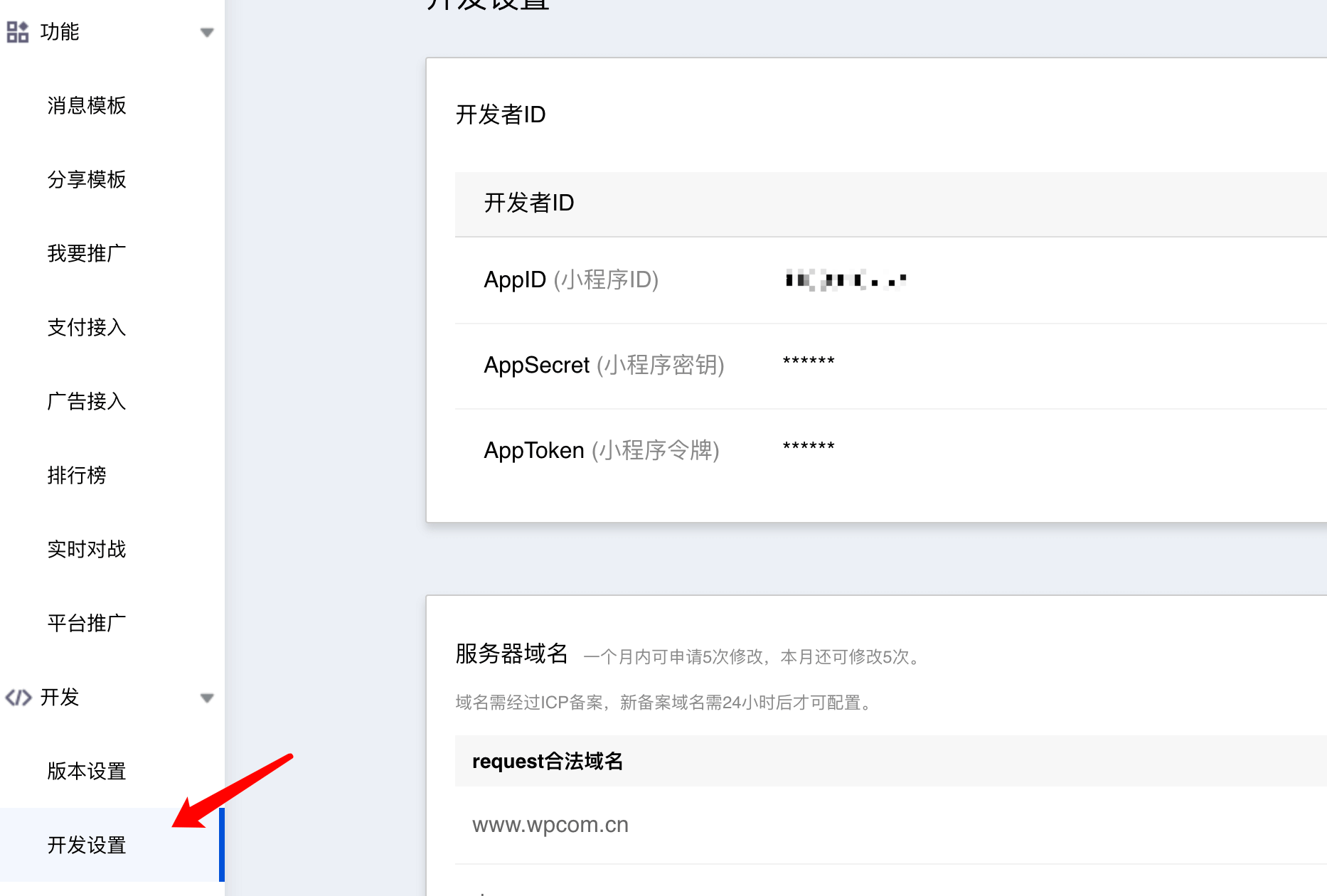Image resolution: width=1327 pixels, height=896 pixels.
Task: Click the blurred AppID value
Action: point(846,279)
